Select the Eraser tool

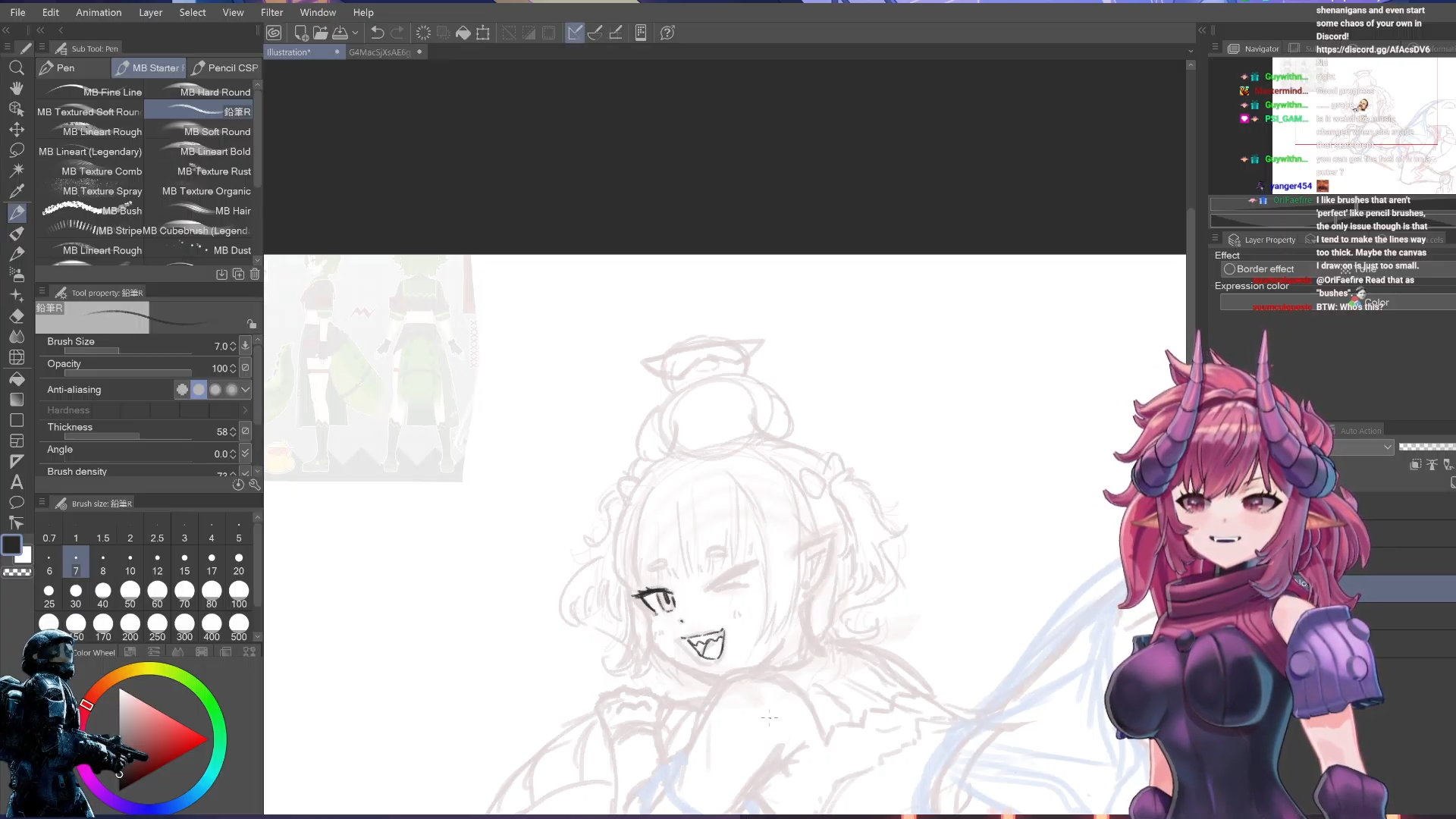click(x=16, y=316)
